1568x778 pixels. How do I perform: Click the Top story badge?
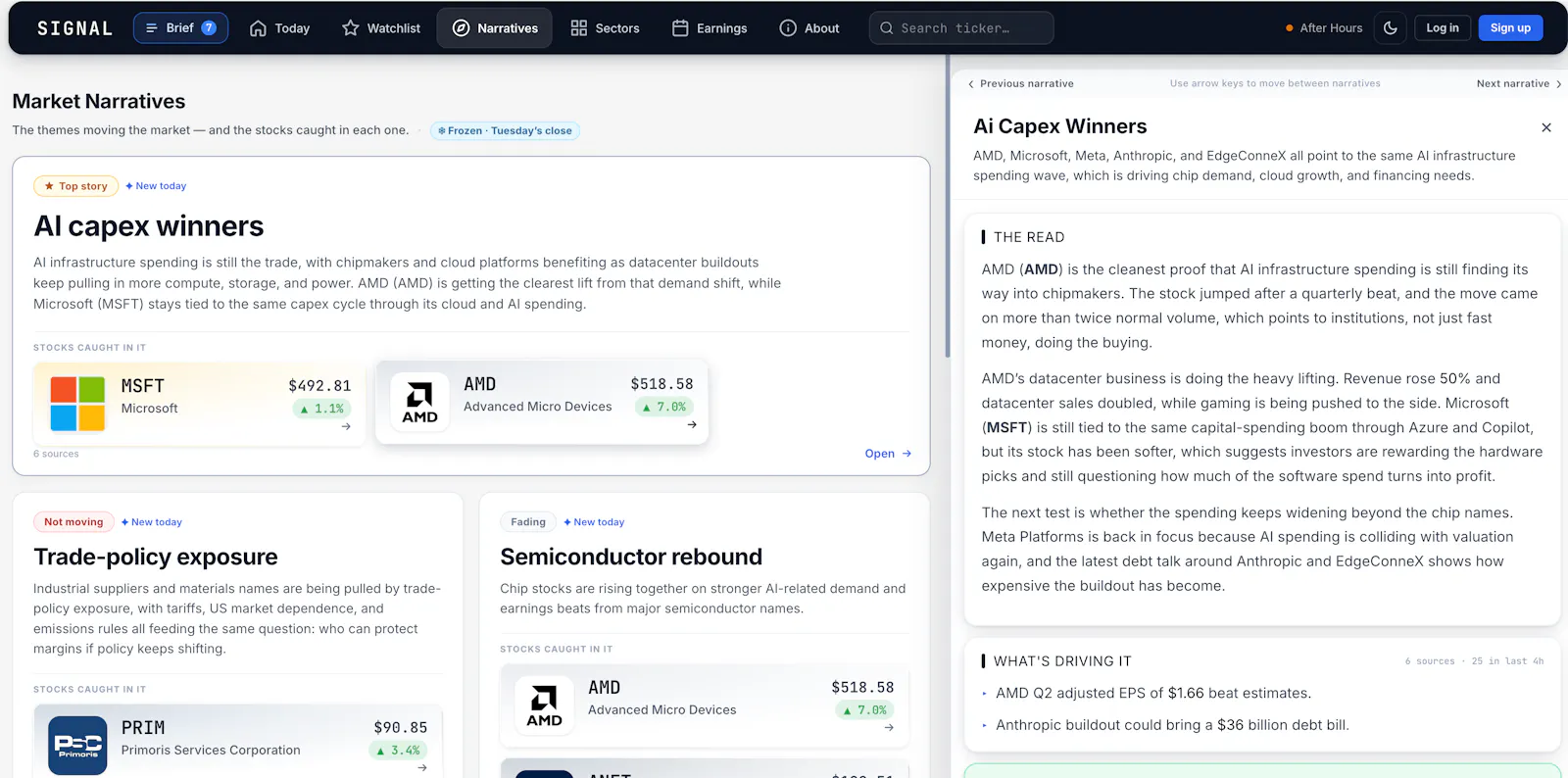[75, 186]
